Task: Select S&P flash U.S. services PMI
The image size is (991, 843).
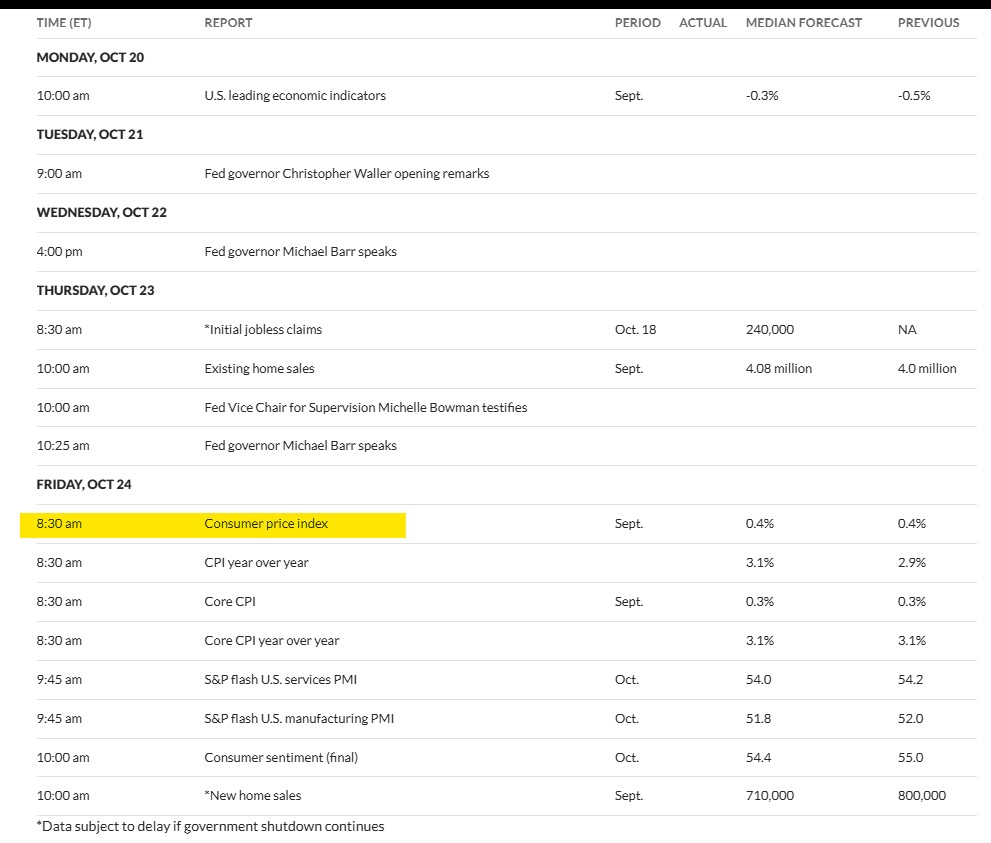Action: [280, 680]
